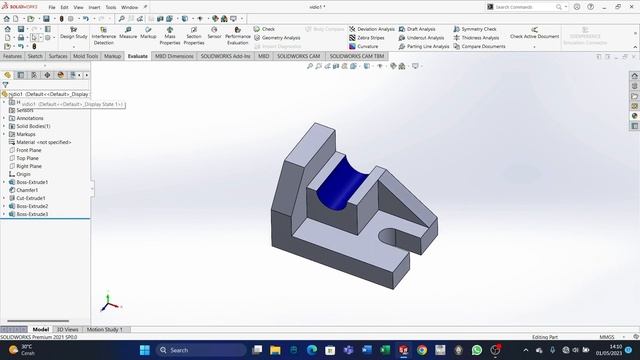The width and height of the screenshot is (640, 360).
Task: Open the FeatureManager design tree tab
Action: [x=7, y=75]
